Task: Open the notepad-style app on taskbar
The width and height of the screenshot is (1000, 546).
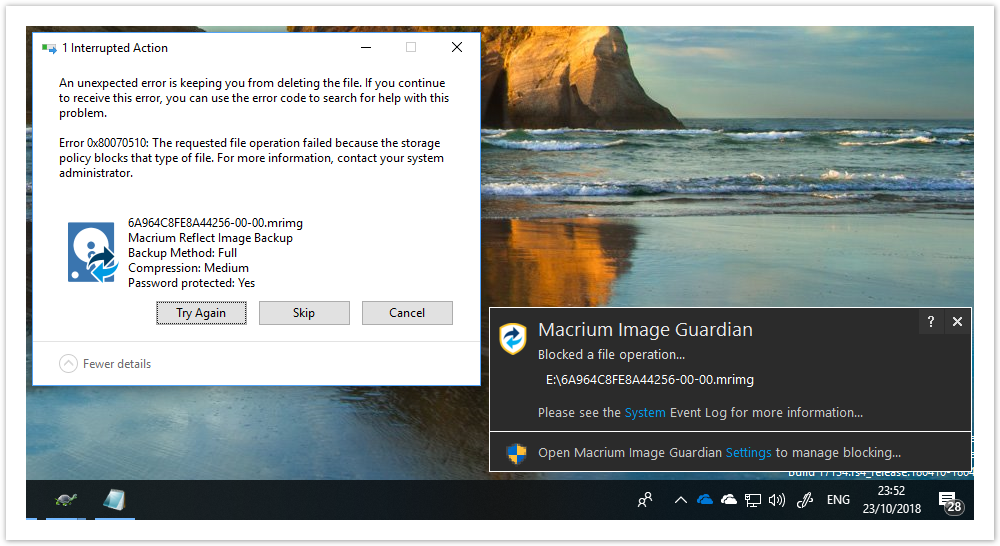Action: 114,500
